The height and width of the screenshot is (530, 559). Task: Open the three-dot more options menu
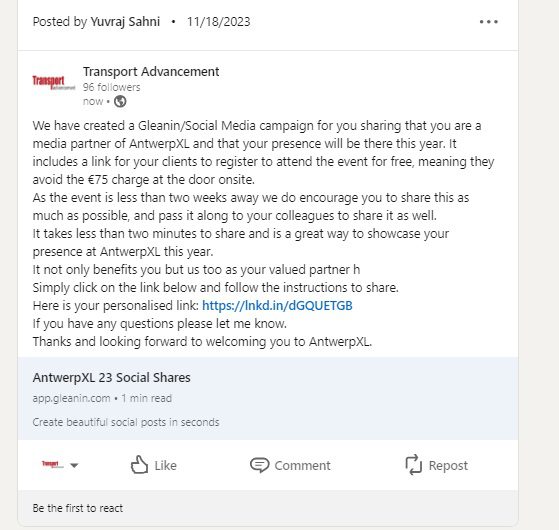488,22
